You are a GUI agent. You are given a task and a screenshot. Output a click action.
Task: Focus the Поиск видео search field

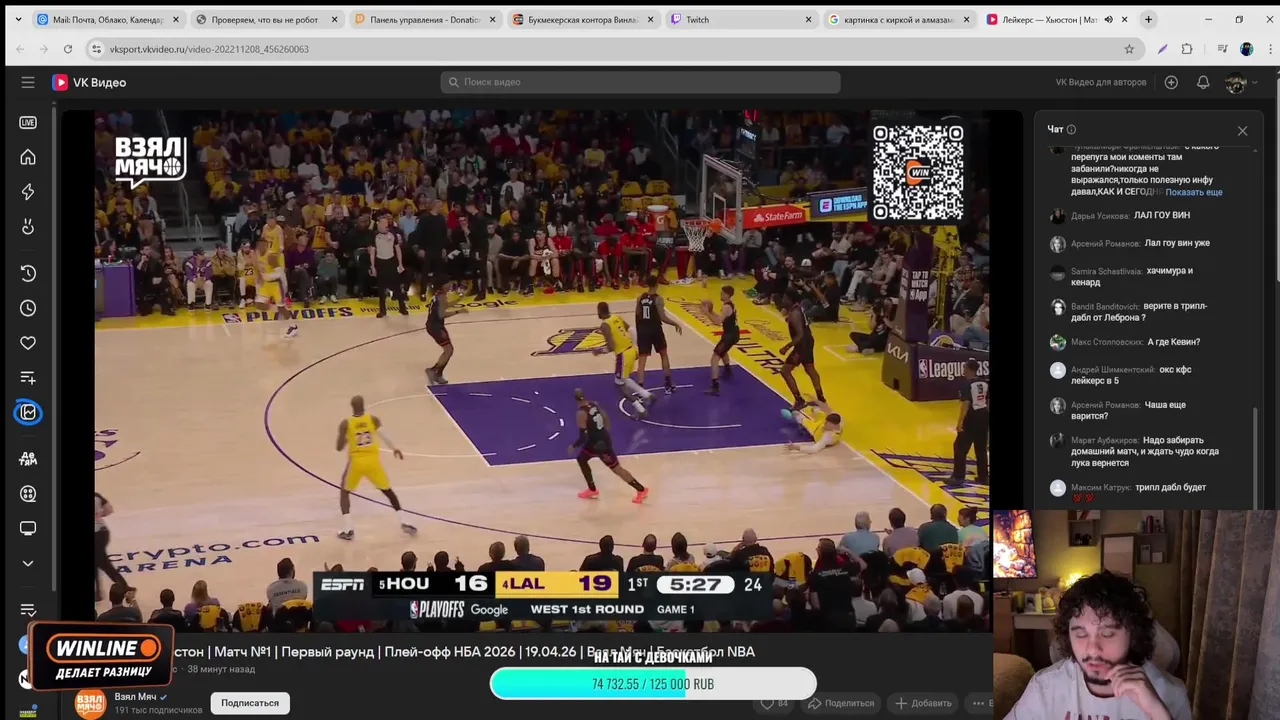(x=640, y=82)
